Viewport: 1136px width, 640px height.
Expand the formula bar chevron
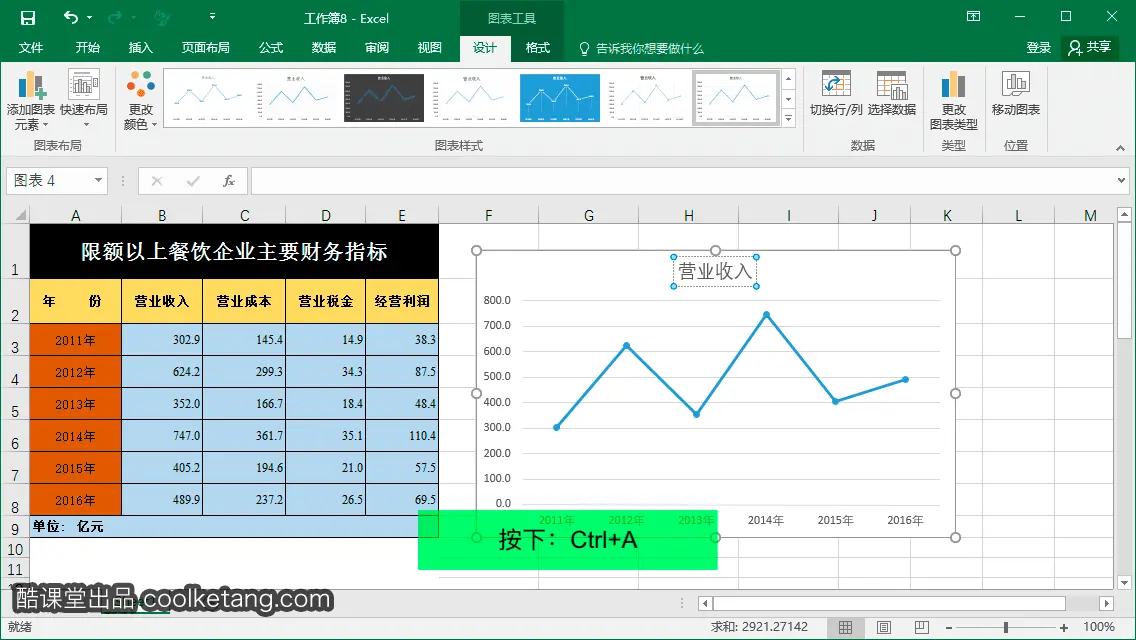coord(1121,180)
